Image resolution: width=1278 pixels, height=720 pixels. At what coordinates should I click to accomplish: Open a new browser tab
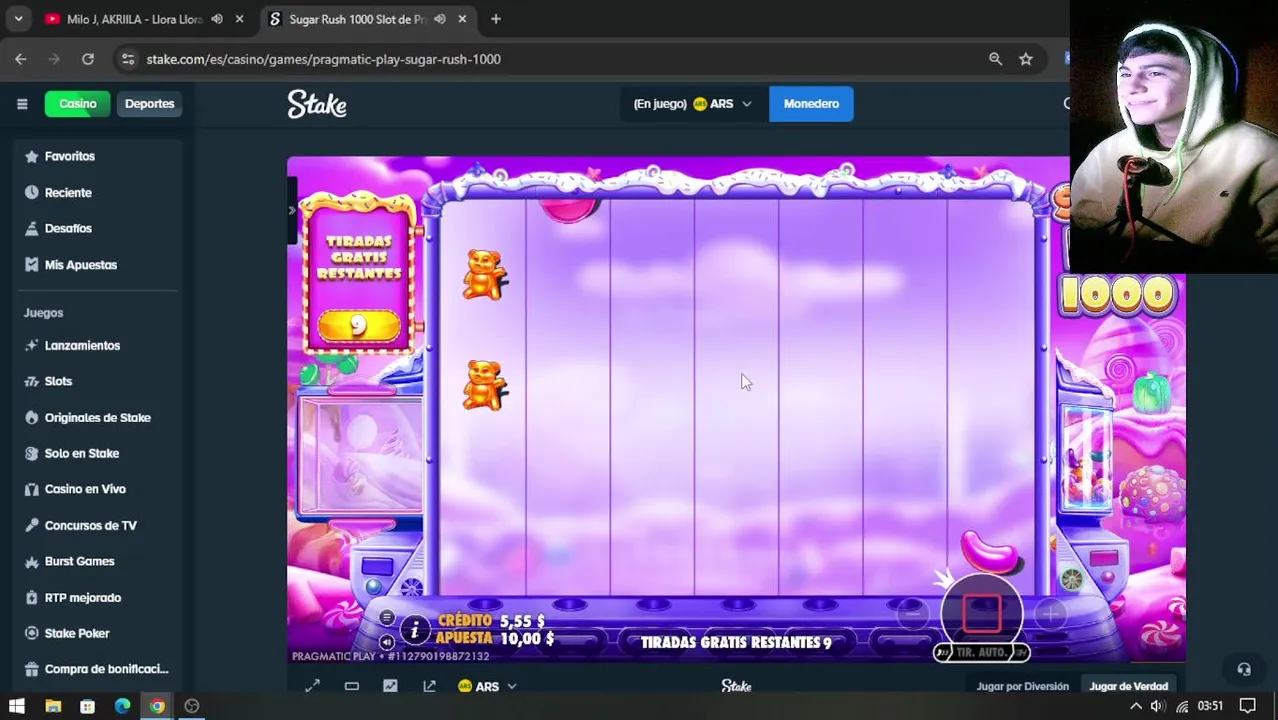(x=496, y=19)
